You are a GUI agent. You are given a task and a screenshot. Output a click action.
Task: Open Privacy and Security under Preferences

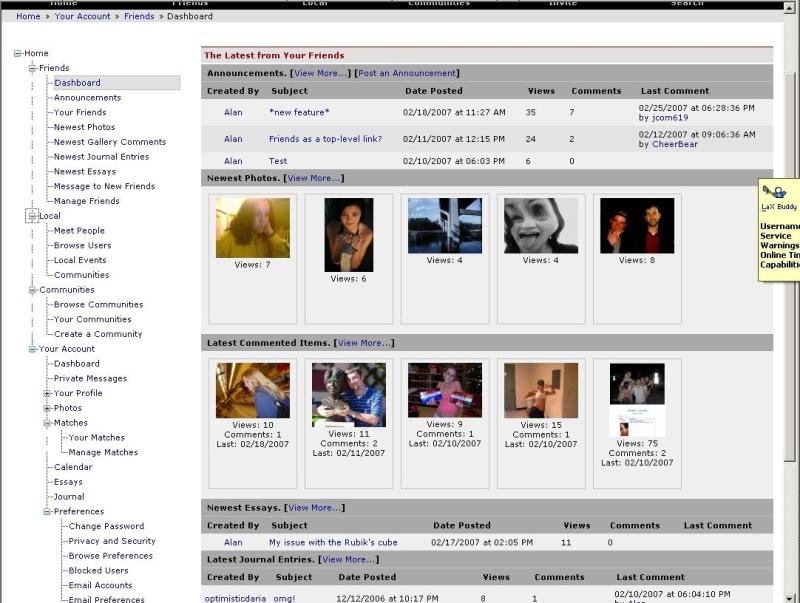point(112,541)
